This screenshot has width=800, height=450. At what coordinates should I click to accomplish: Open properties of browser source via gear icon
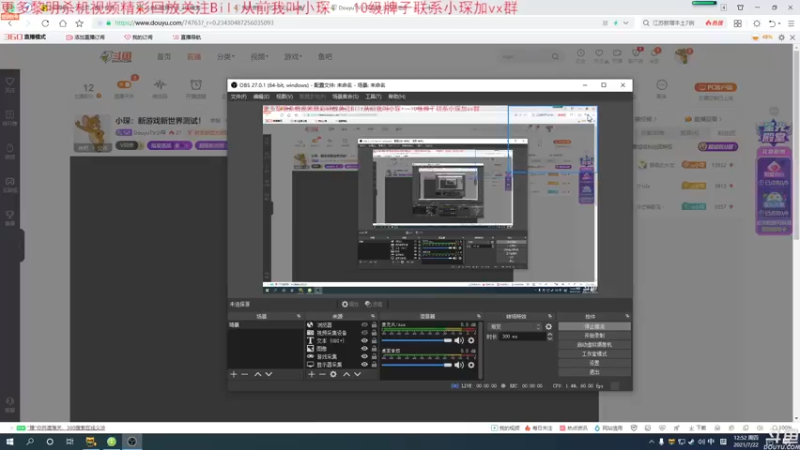click(x=351, y=304)
